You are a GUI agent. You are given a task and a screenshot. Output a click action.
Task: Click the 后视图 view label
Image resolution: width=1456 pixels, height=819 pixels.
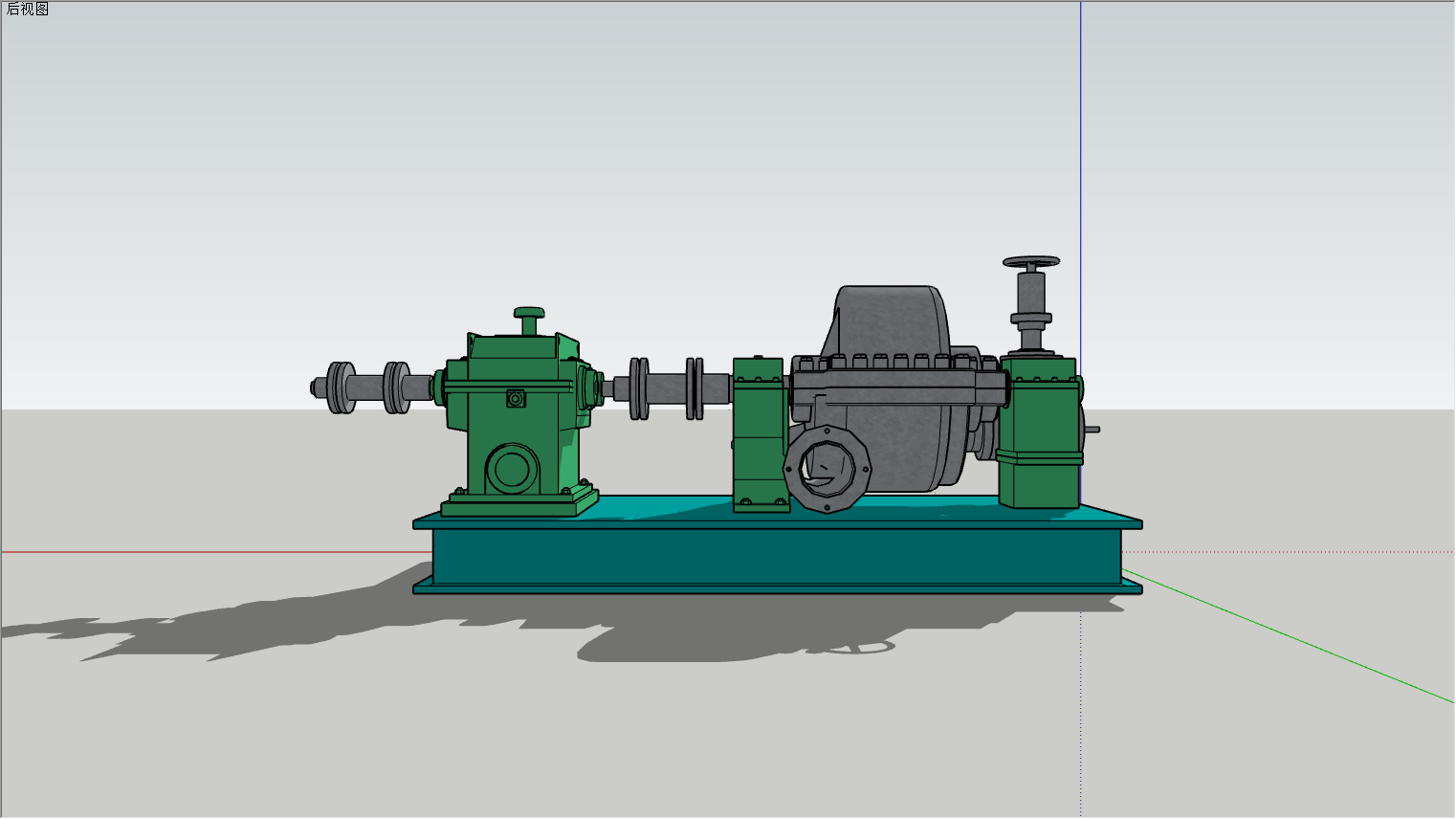(27, 9)
